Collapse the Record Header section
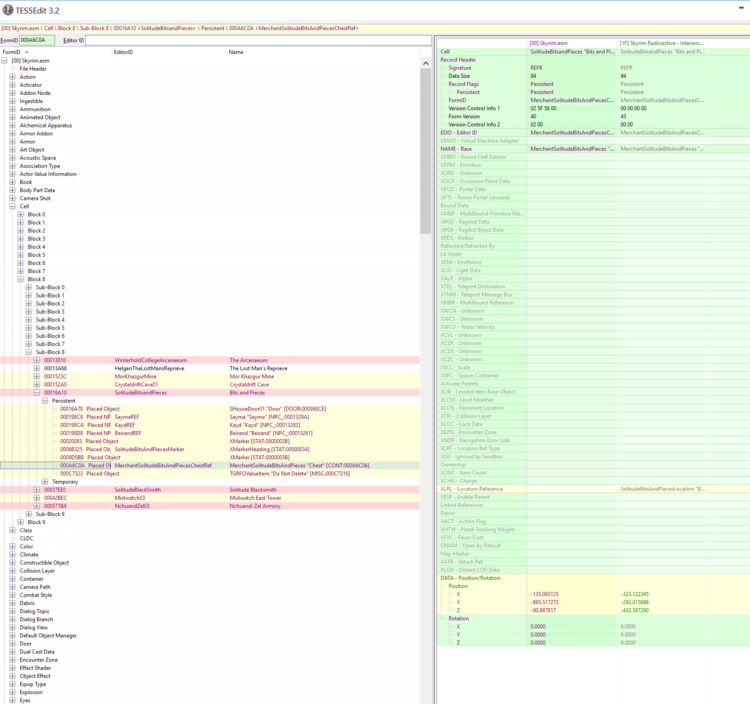750x704 pixels. (458, 60)
